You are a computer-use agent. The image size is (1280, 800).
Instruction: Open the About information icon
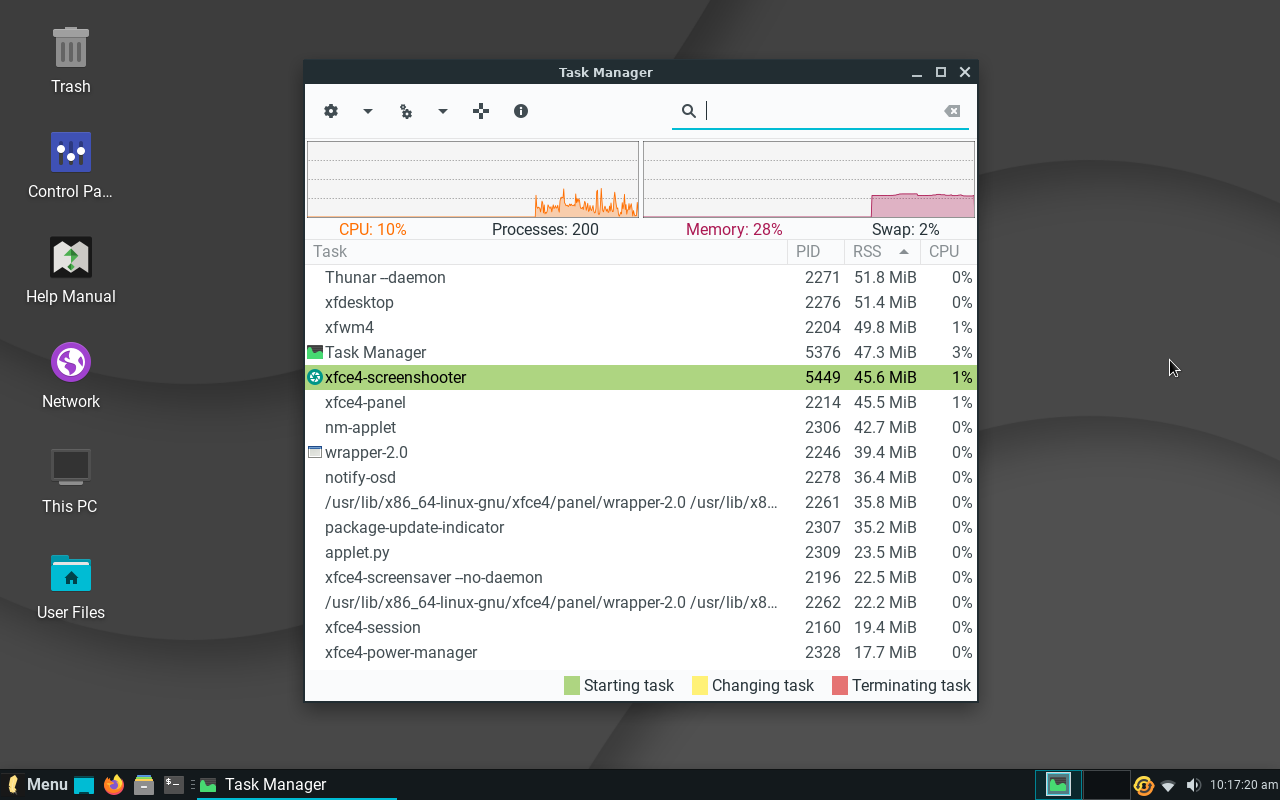click(520, 111)
